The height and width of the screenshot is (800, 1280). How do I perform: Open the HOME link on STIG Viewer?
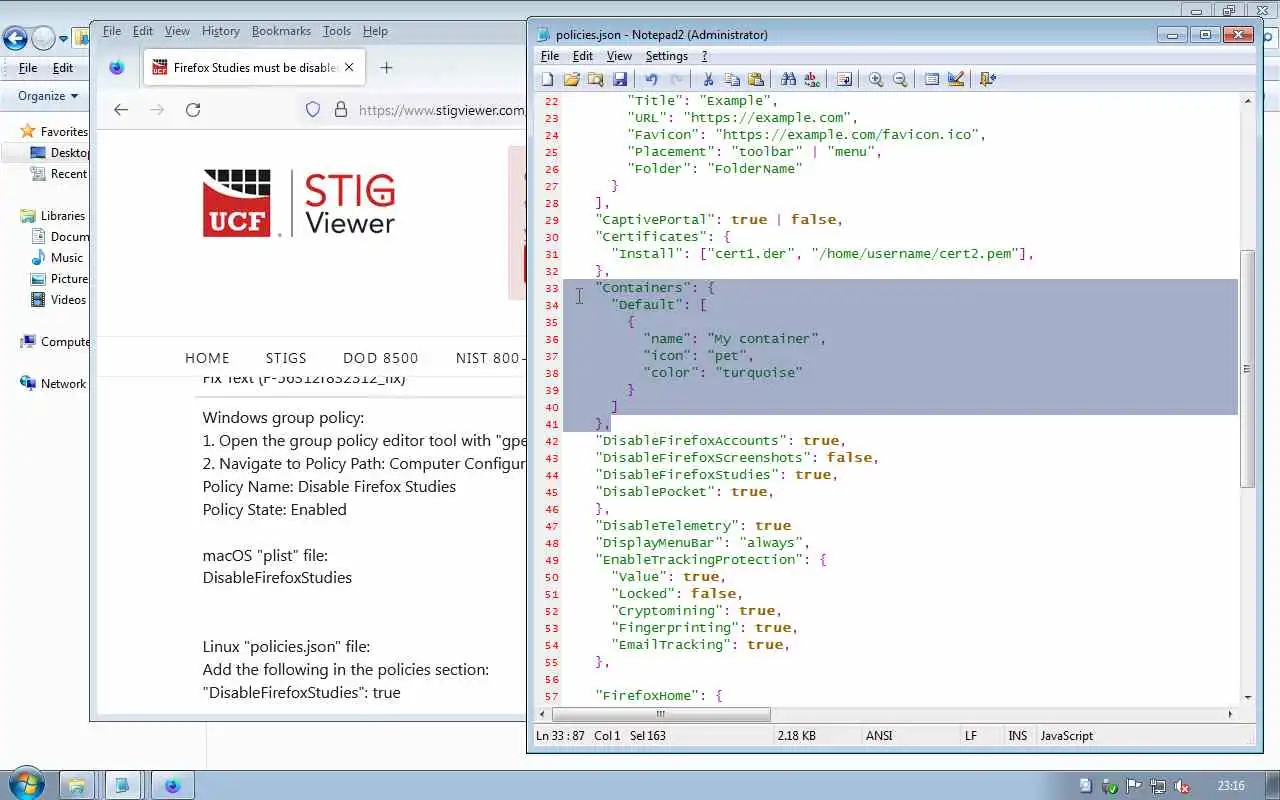207,358
